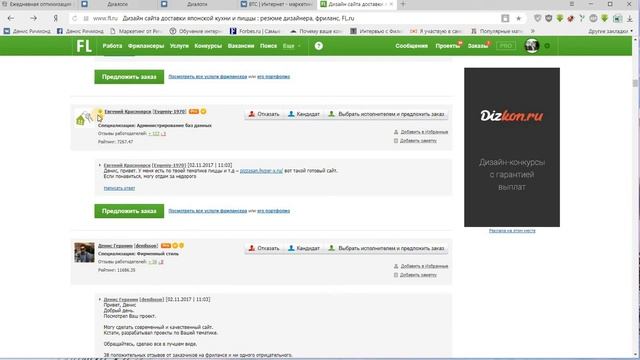This screenshot has width=640, height=360.
Task: Open the Yandex 'Я' home button
Action: coord(56,18)
